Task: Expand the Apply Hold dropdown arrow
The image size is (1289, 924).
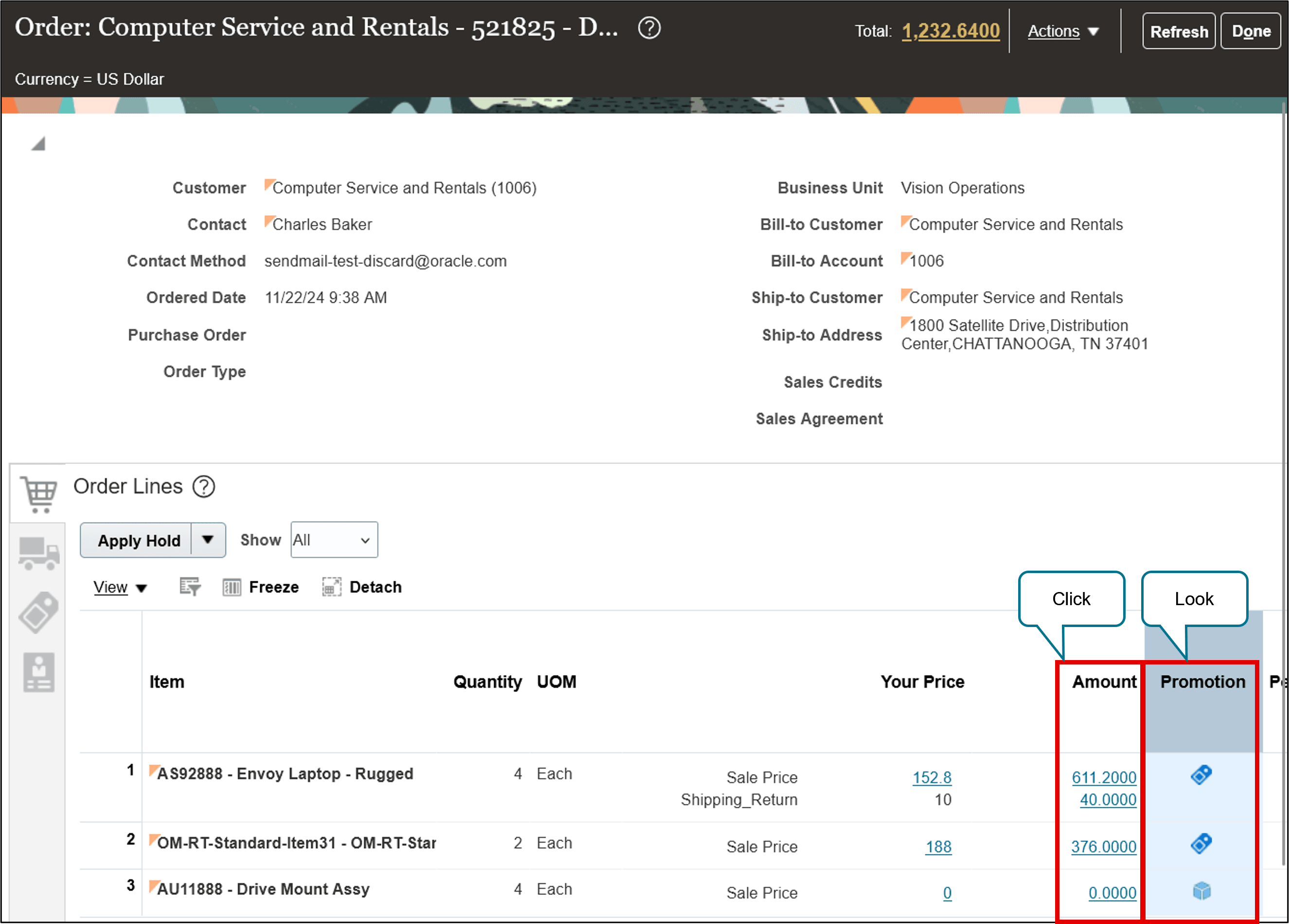Action: 208,540
